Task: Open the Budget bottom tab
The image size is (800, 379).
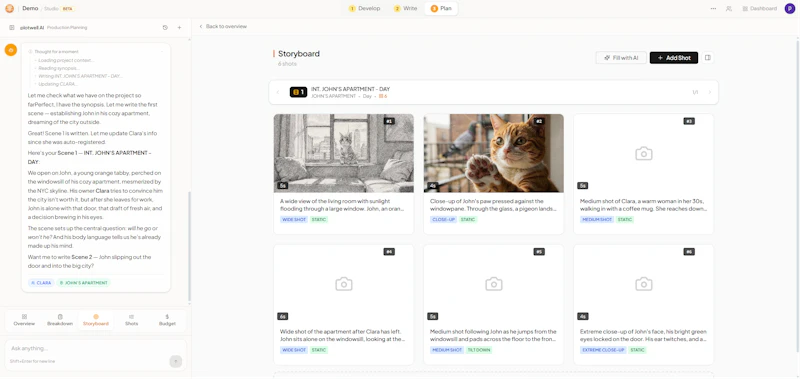Action: click(167, 320)
